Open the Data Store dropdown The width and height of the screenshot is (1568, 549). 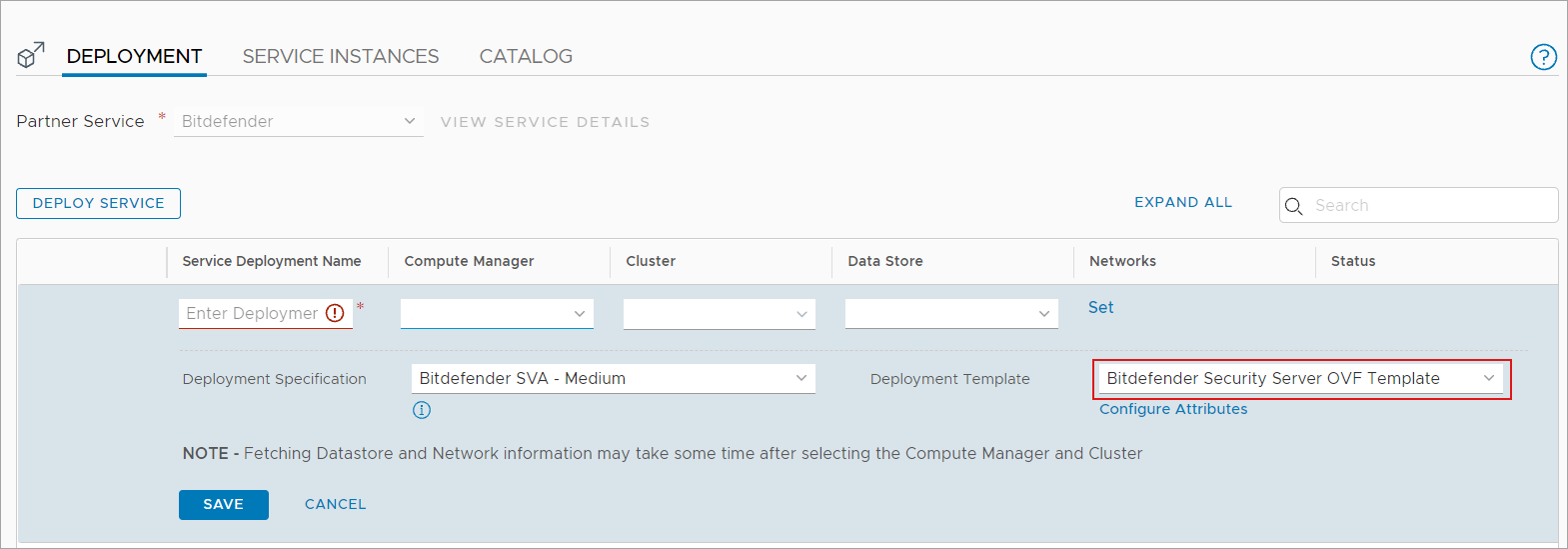click(950, 313)
